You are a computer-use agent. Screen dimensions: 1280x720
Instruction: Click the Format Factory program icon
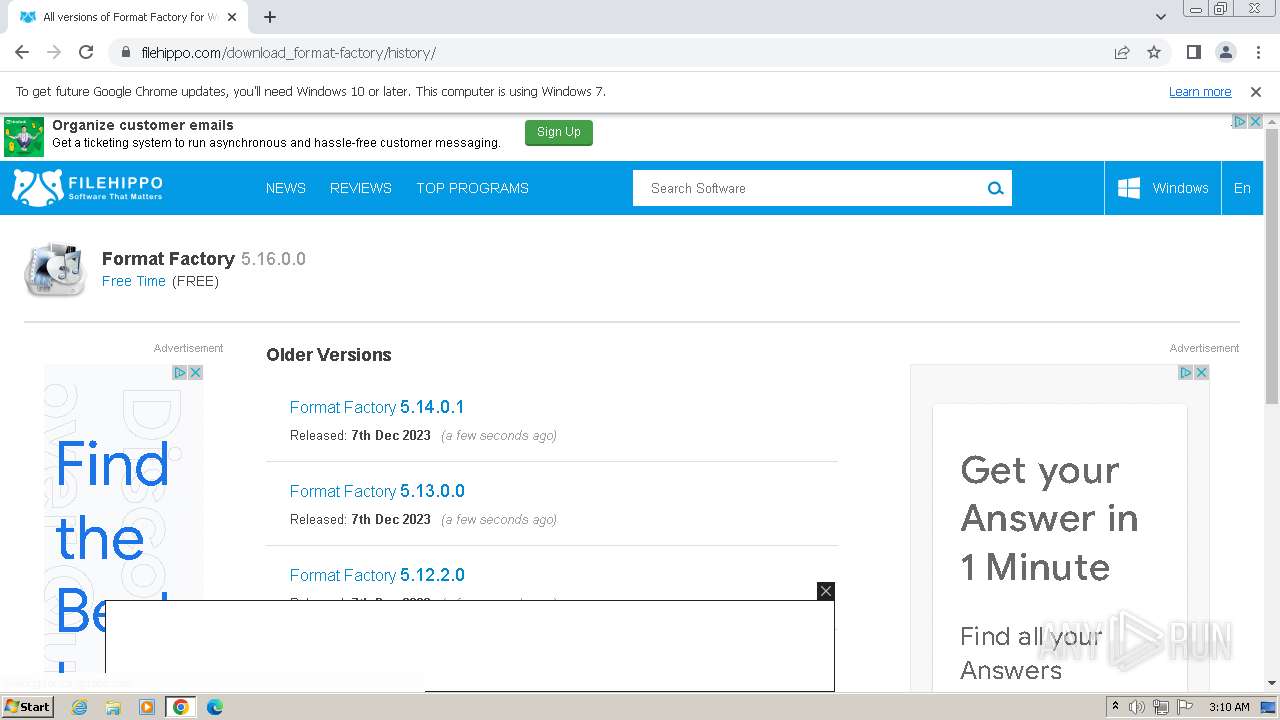[55, 269]
